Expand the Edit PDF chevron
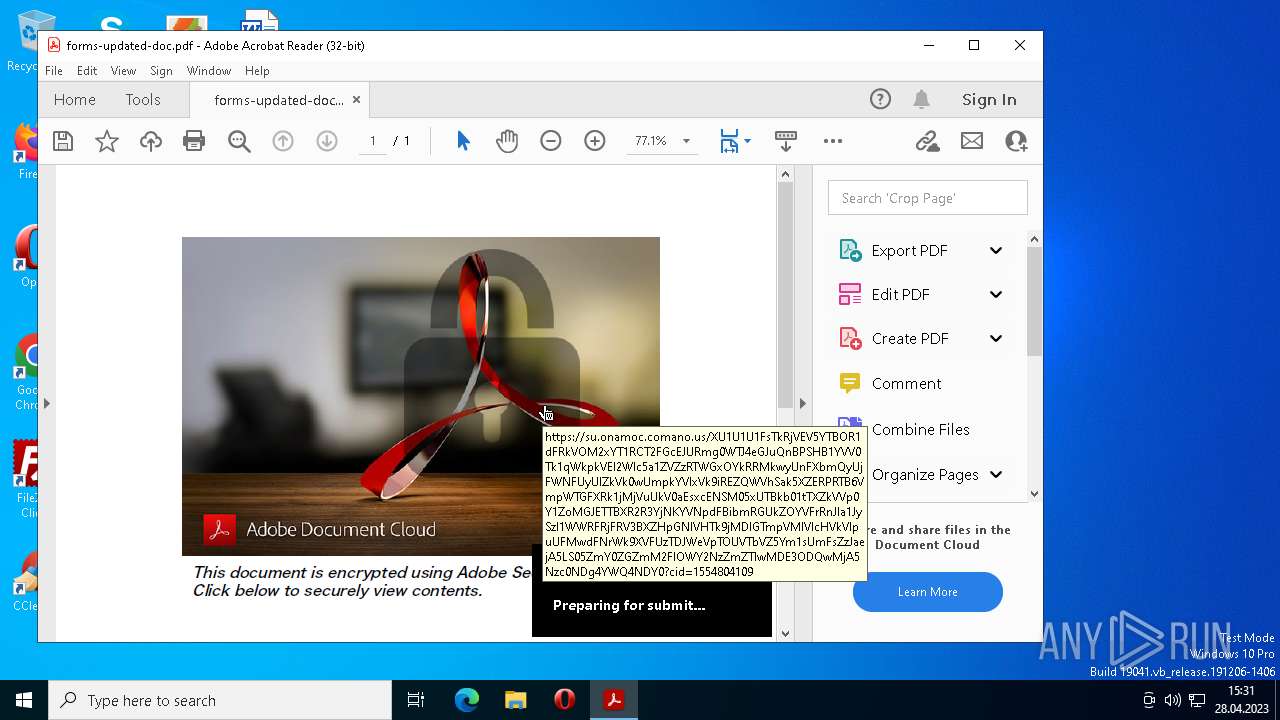Screen dimensions: 1280x720 [x=996, y=295]
